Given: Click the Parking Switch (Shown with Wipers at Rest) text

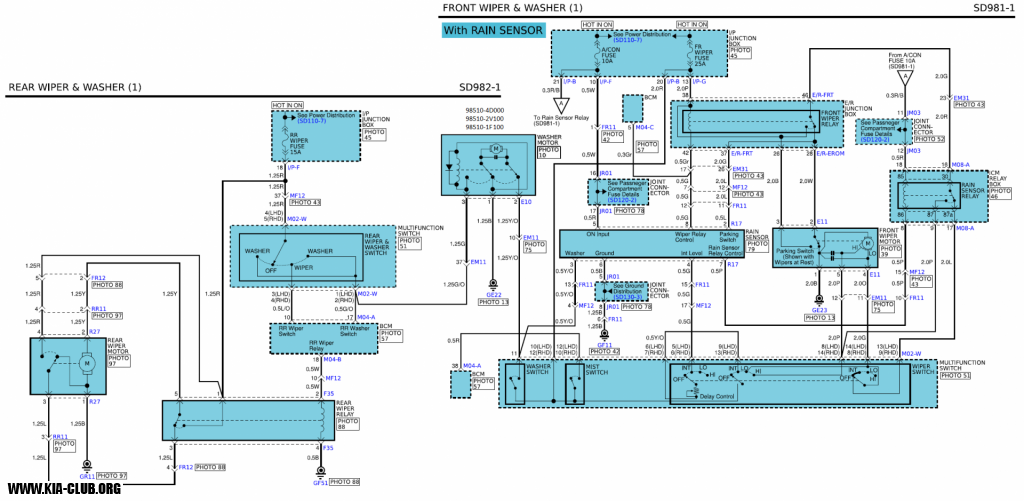Looking at the screenshot, I should tap(795, 255).
